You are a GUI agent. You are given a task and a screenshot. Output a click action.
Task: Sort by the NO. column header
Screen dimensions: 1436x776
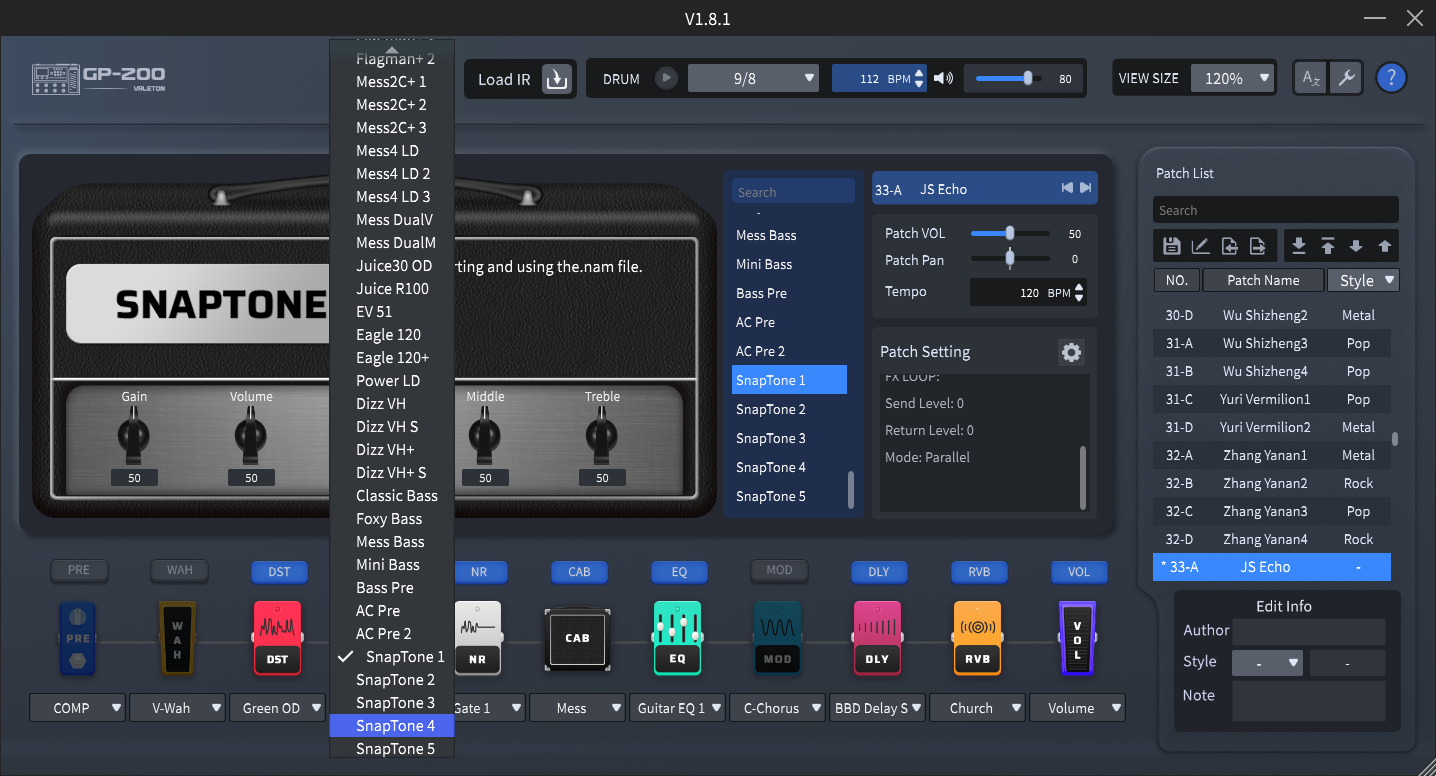tap(1177, 281)
